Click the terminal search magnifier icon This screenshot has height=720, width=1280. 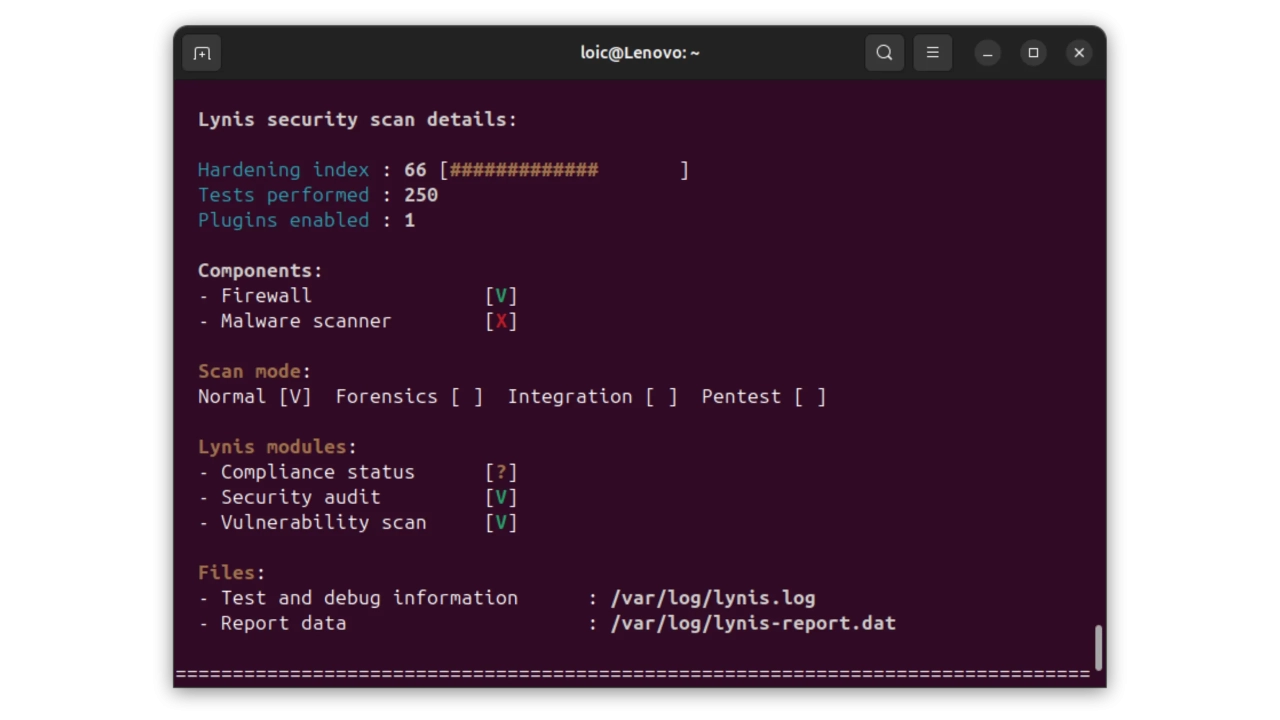(x=884, y=53)
